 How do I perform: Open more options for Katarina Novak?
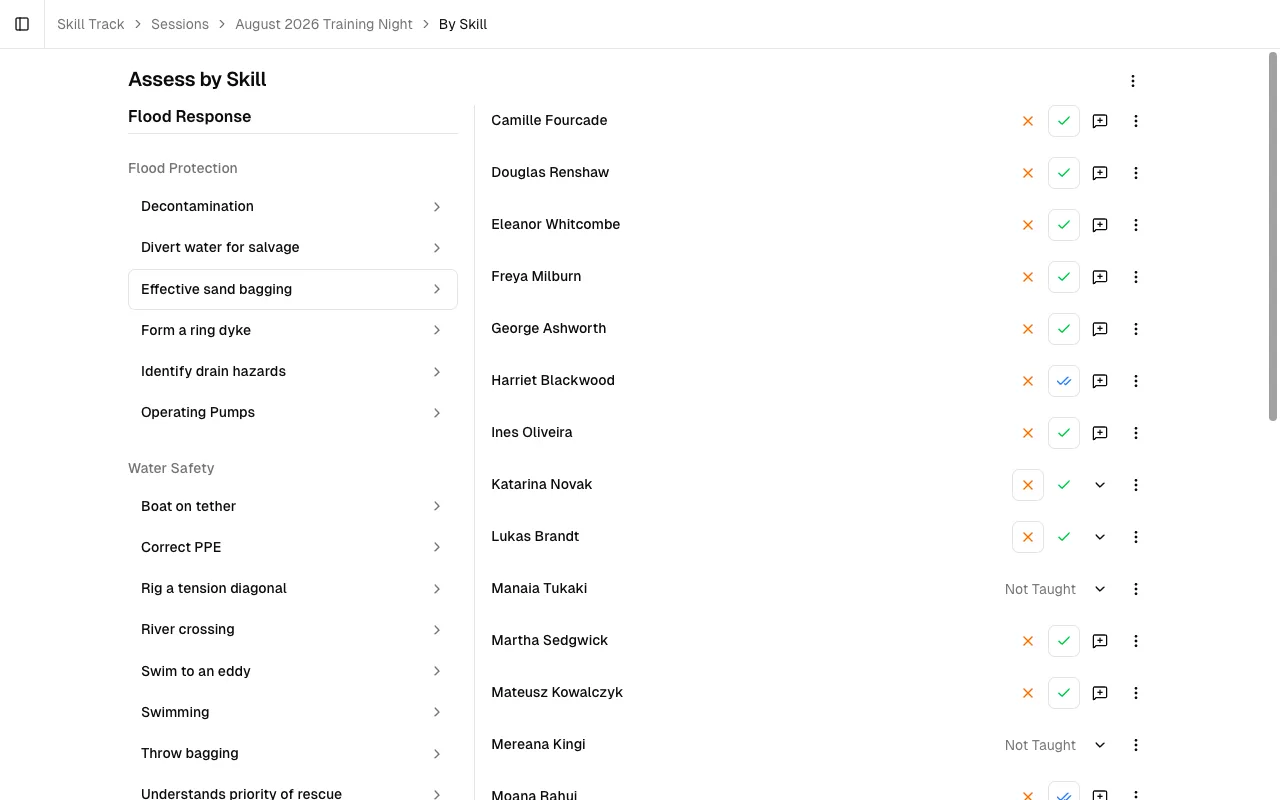(1136, 485)
